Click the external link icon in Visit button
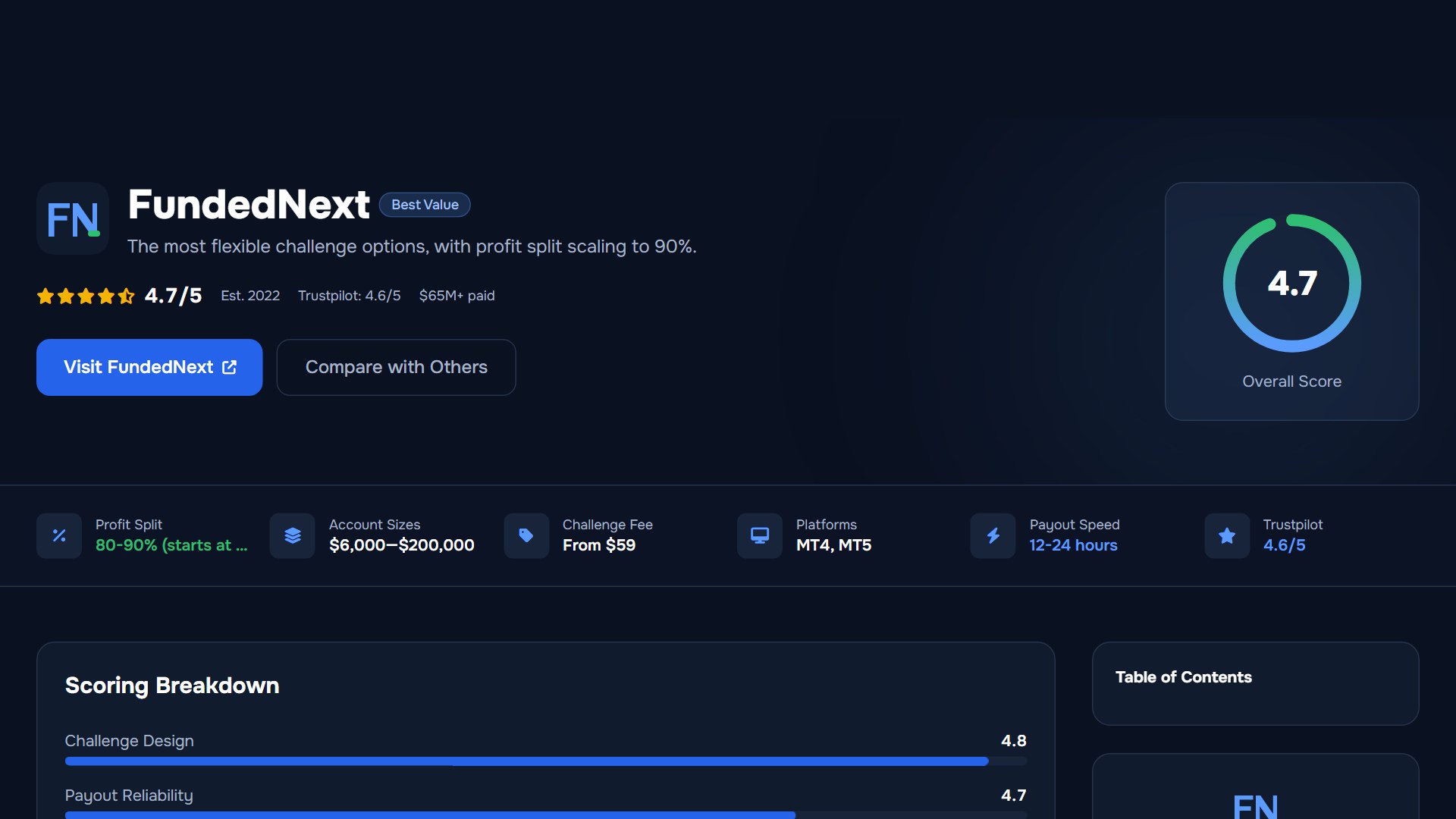This screenshot has width=1456, height=819. click(230, 367)
